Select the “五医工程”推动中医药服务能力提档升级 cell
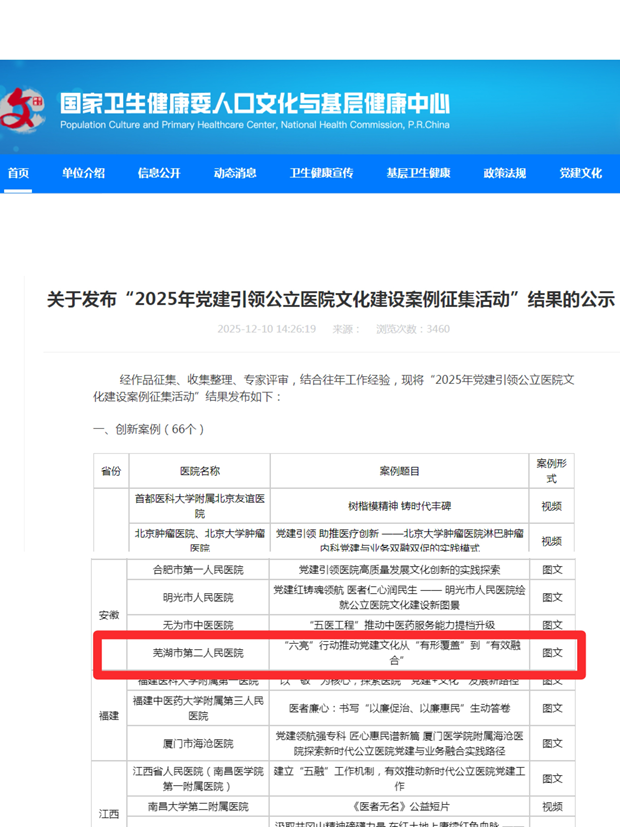The width and height of the screenshot is (620, 827). [400, 624]
